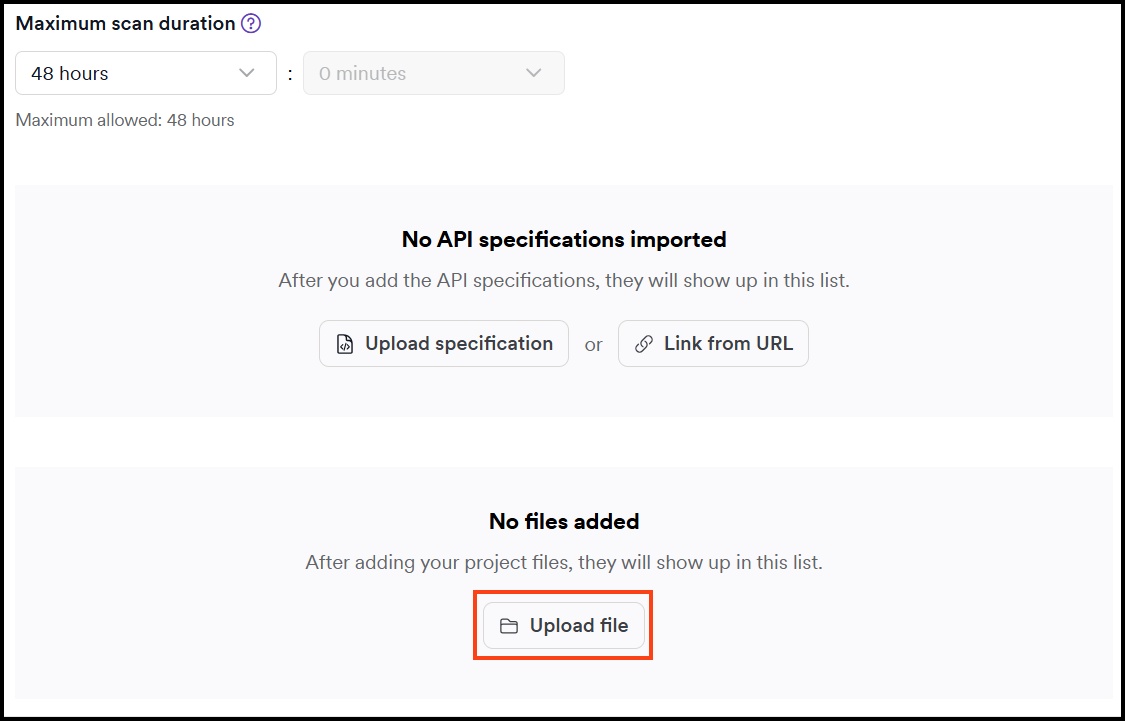Click the "Link from URL" button
The image size is (1125, 721).
[x=713, y=343]
